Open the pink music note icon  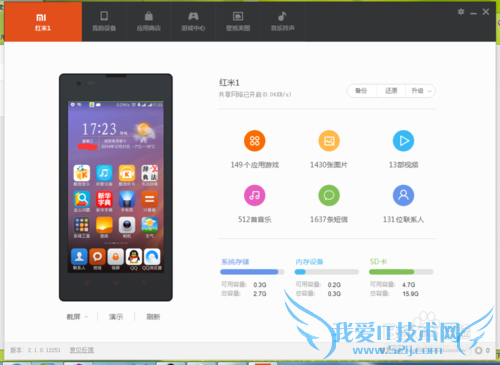[255, 195]
